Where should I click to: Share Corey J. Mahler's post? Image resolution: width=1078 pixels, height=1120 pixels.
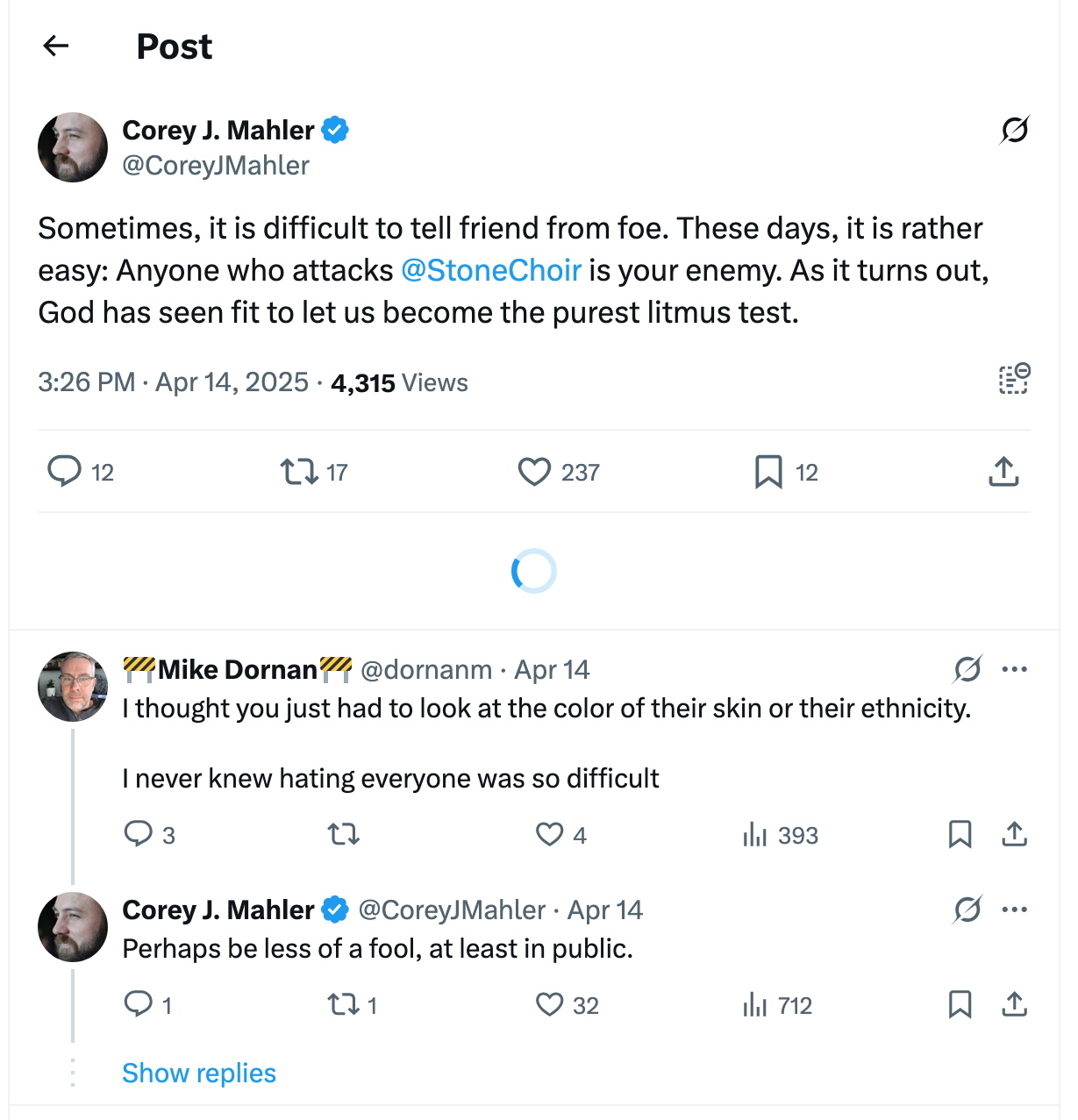(1003, 472)
